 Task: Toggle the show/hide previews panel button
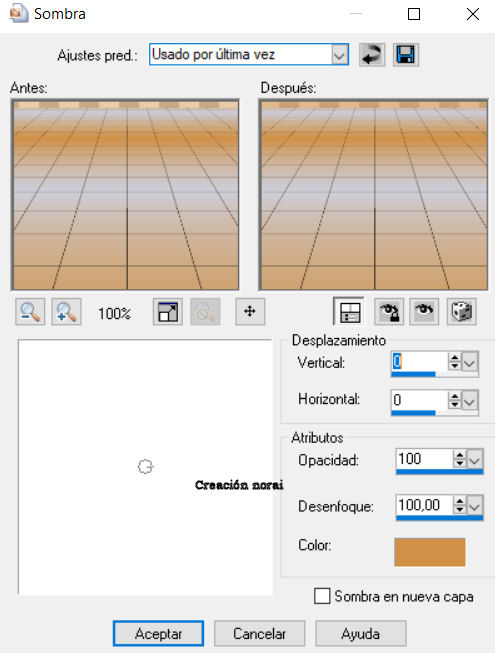[349, 312]
